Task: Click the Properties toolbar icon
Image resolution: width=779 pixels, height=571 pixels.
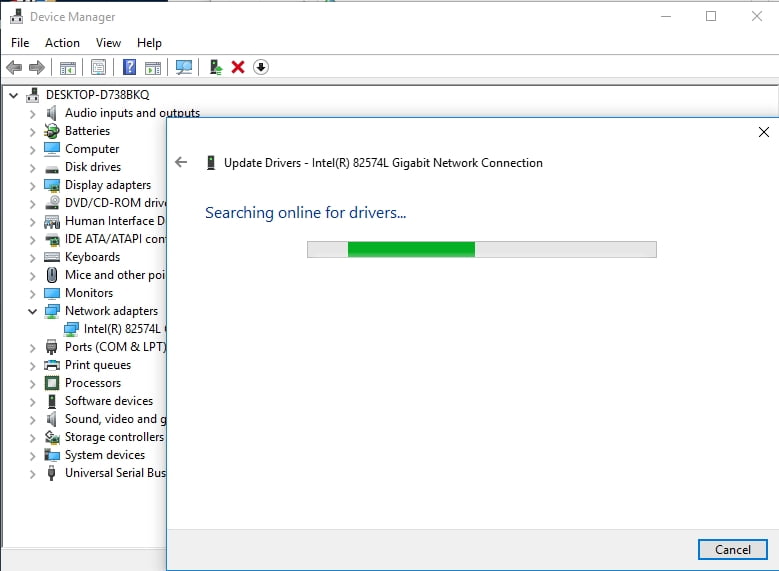Action: point(98,67)
